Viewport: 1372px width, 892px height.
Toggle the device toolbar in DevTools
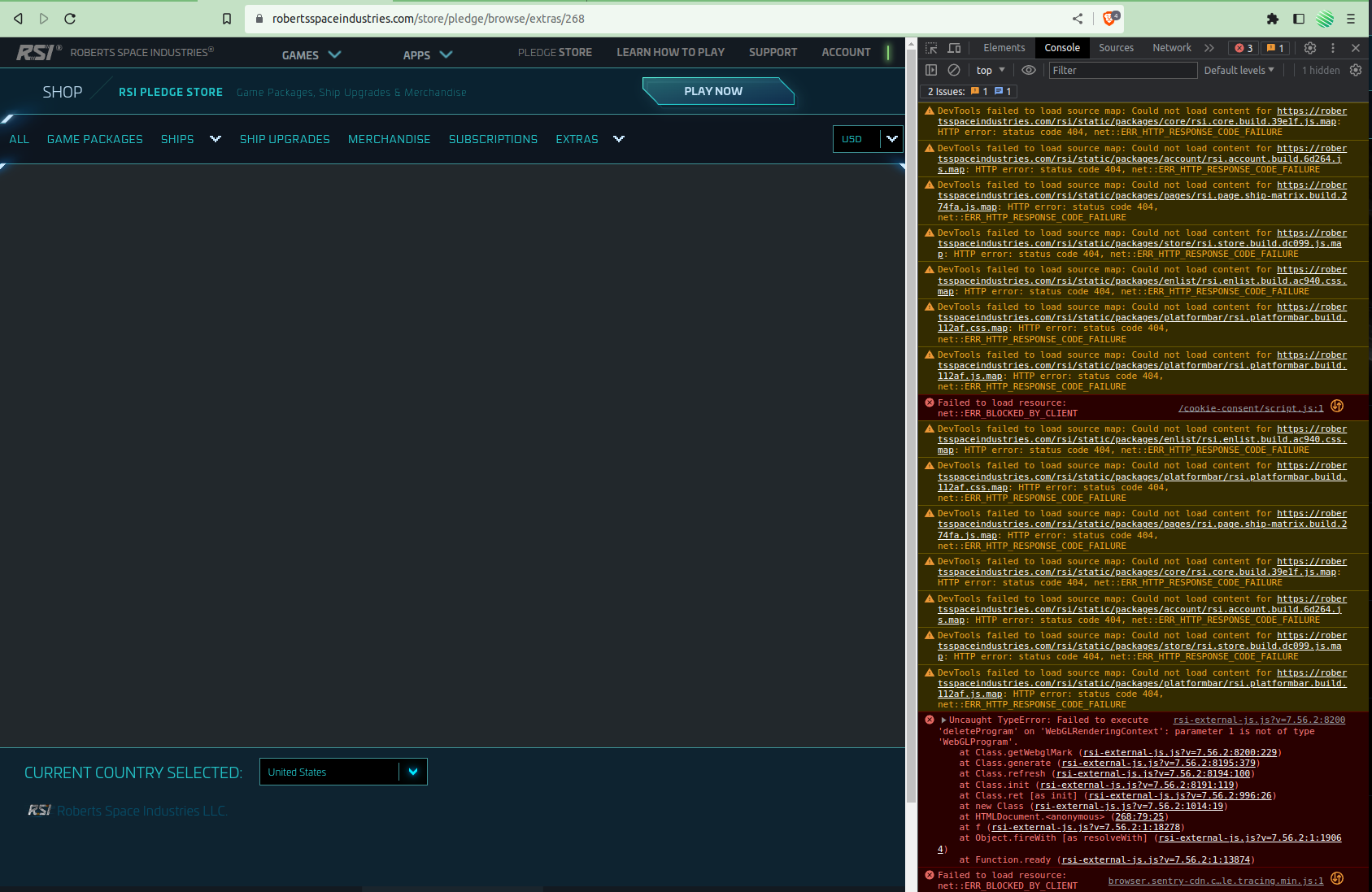point(955,48)
